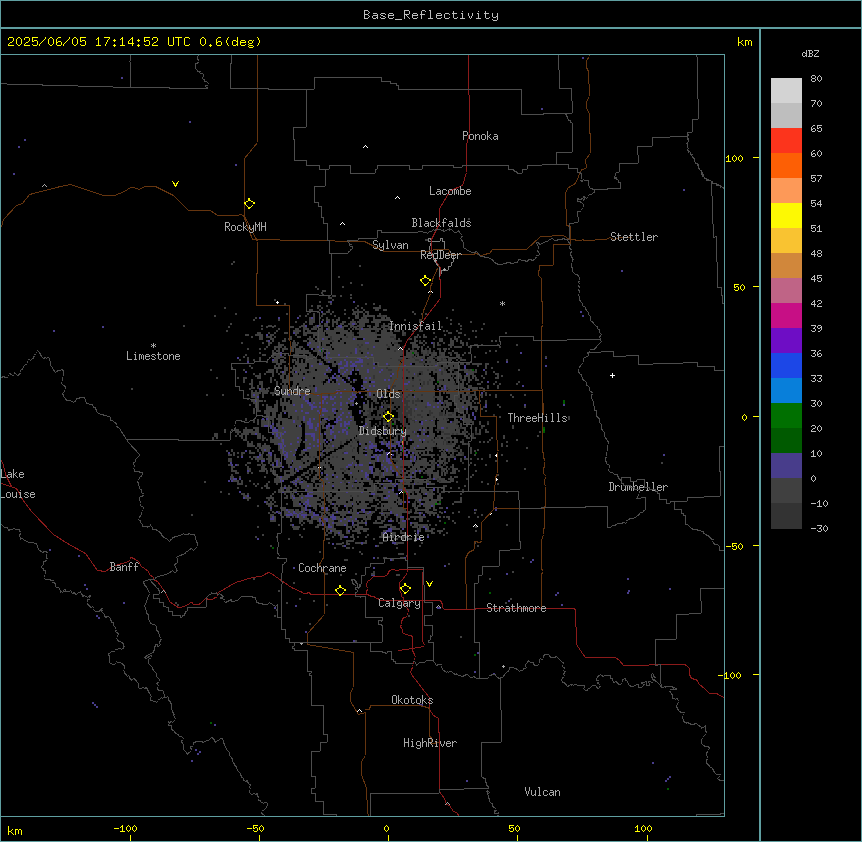Click the -30 value in the dBZ legend
This screenshot has height=842, width=862.
pos(819,528)
